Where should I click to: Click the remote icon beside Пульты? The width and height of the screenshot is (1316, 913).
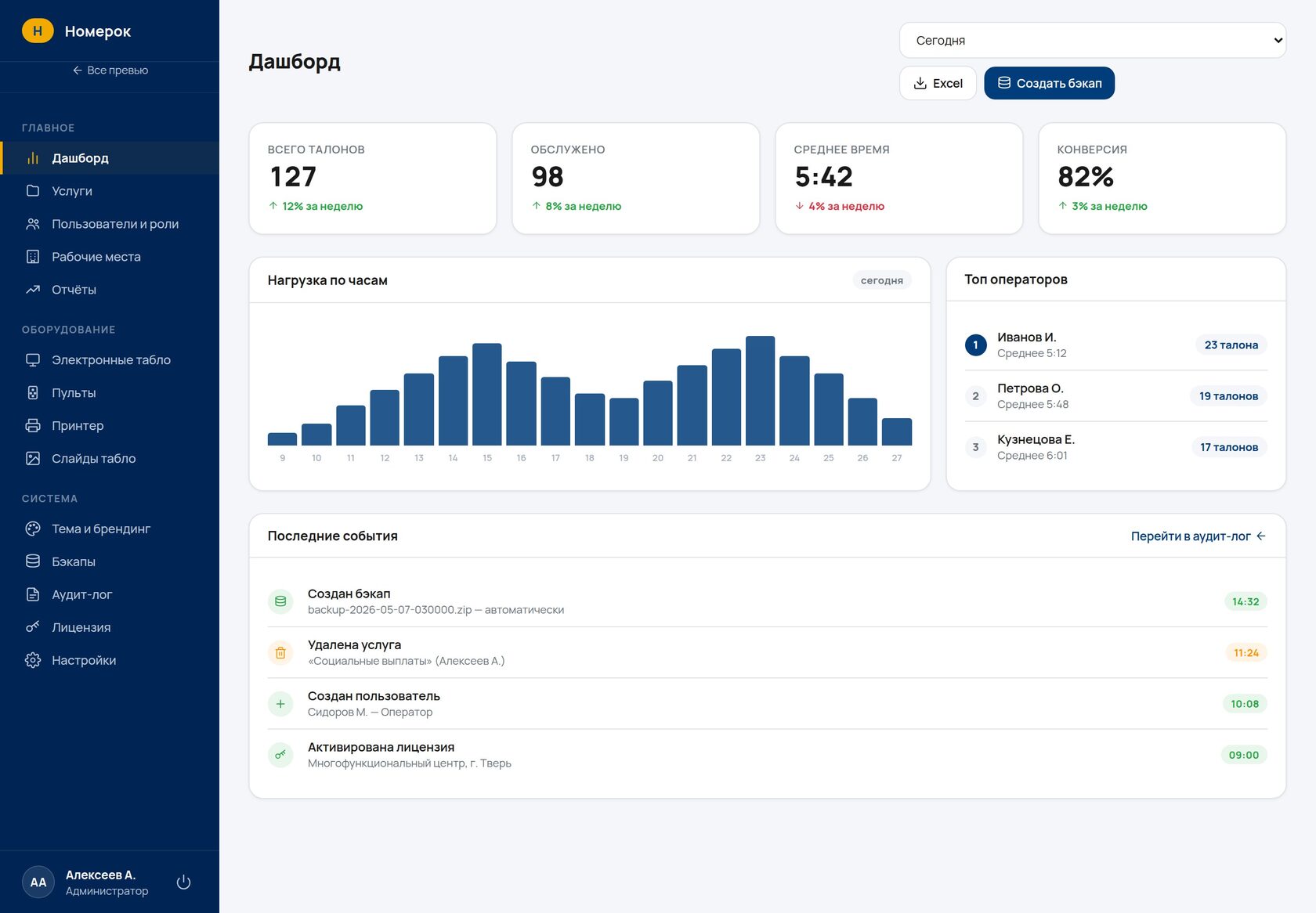33,393
